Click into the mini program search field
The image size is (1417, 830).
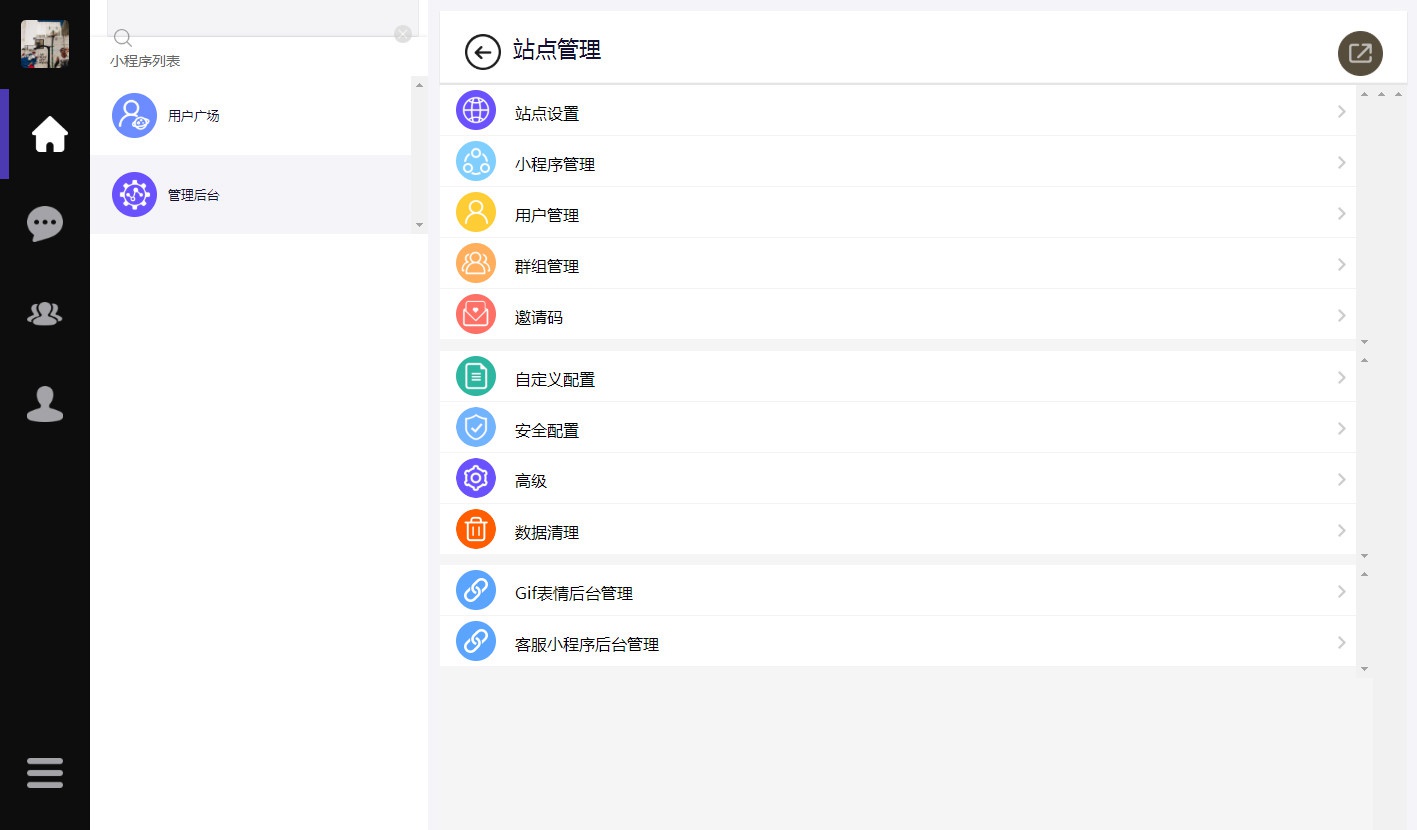pos(263,19)
